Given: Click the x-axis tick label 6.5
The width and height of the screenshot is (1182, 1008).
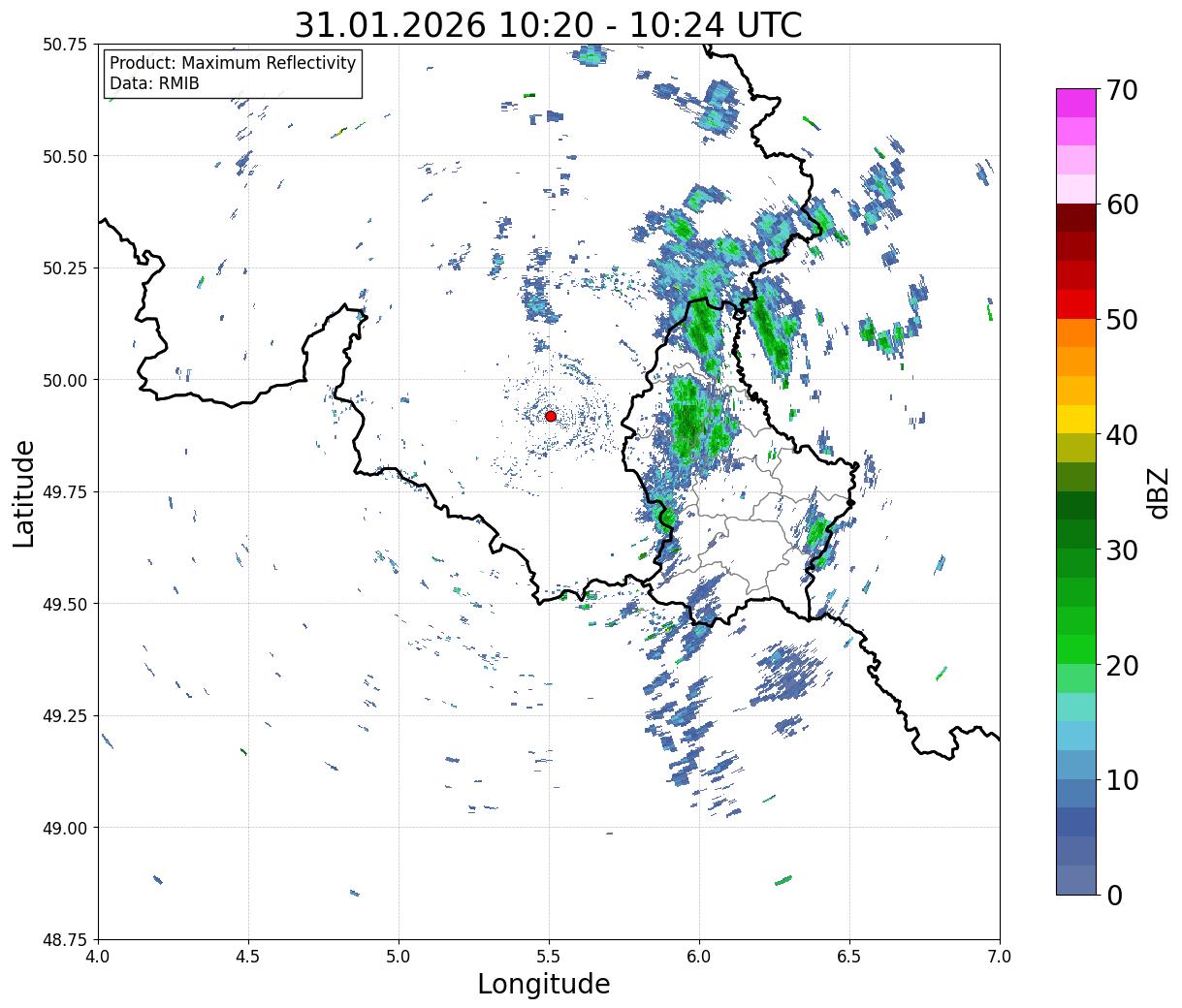Looking at the screenshot, I should tap(849, 957).
